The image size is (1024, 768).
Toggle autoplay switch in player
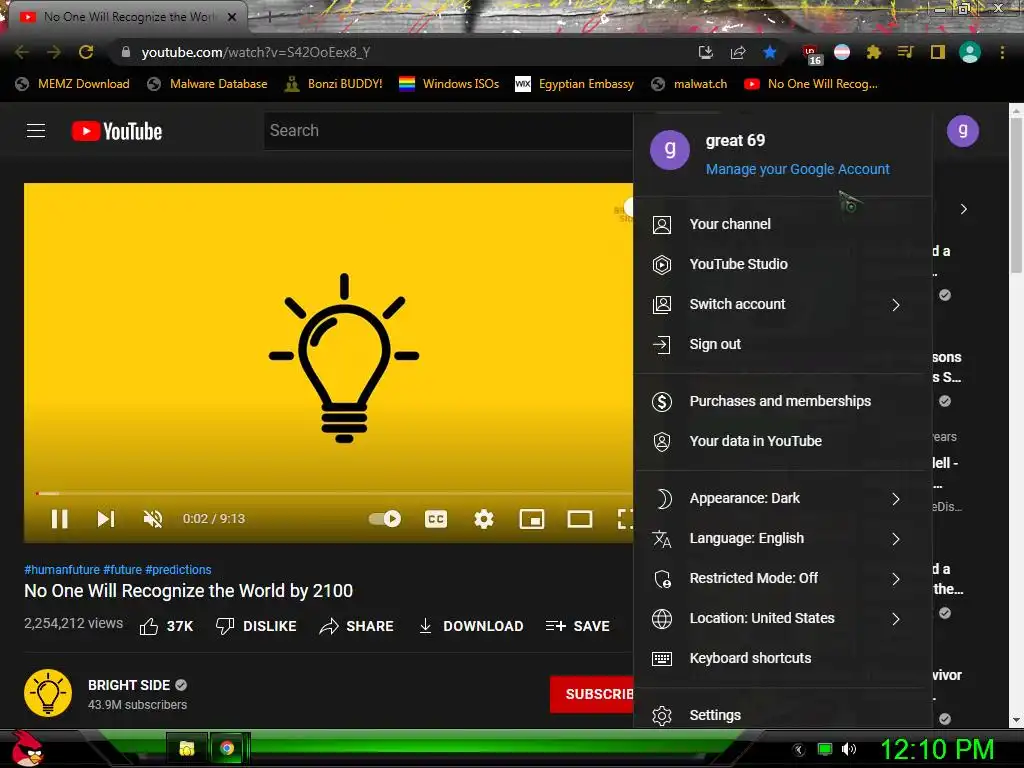coord(385,519)
